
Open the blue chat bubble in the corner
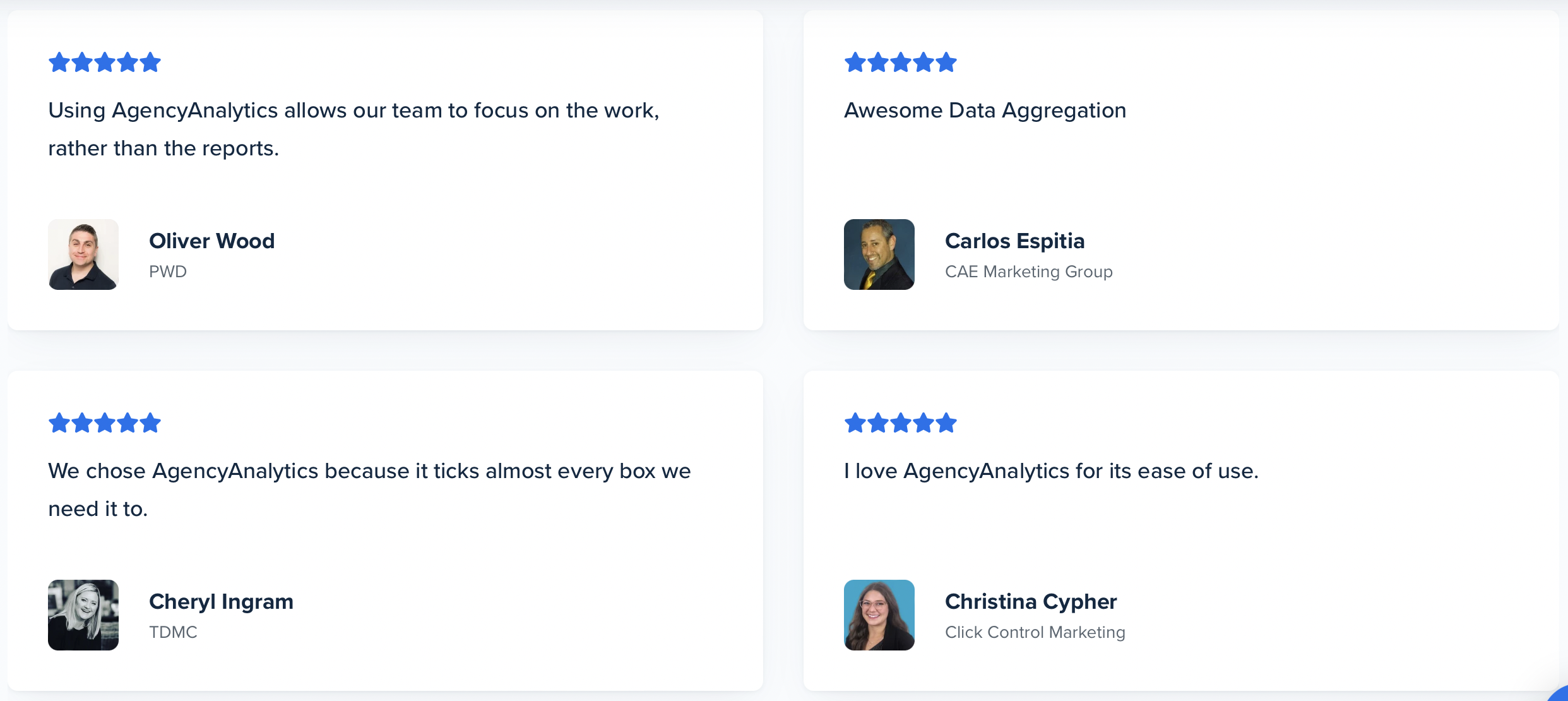tap(1559, 693)
